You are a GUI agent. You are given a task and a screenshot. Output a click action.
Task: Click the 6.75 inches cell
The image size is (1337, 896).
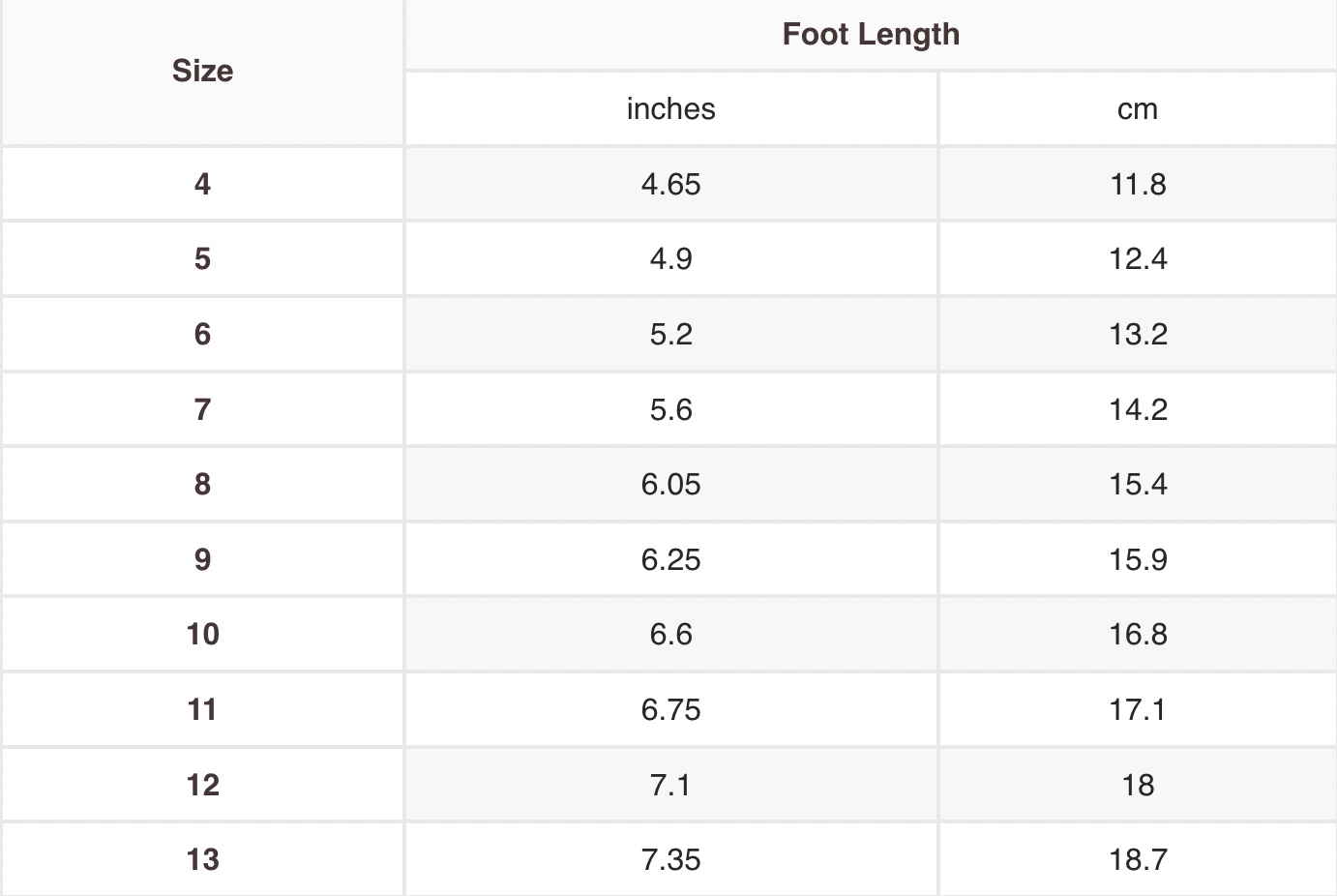[670, 709]
